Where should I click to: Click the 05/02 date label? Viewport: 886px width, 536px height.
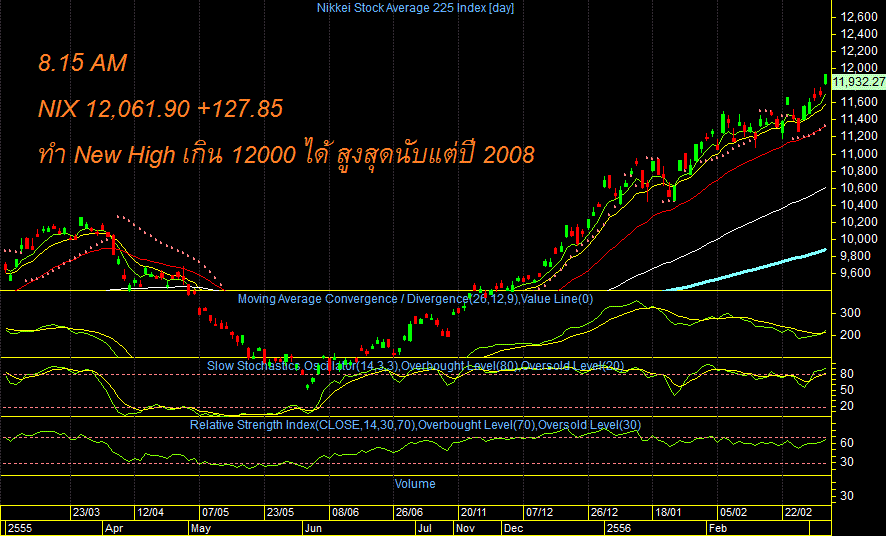tap(733, 512)
